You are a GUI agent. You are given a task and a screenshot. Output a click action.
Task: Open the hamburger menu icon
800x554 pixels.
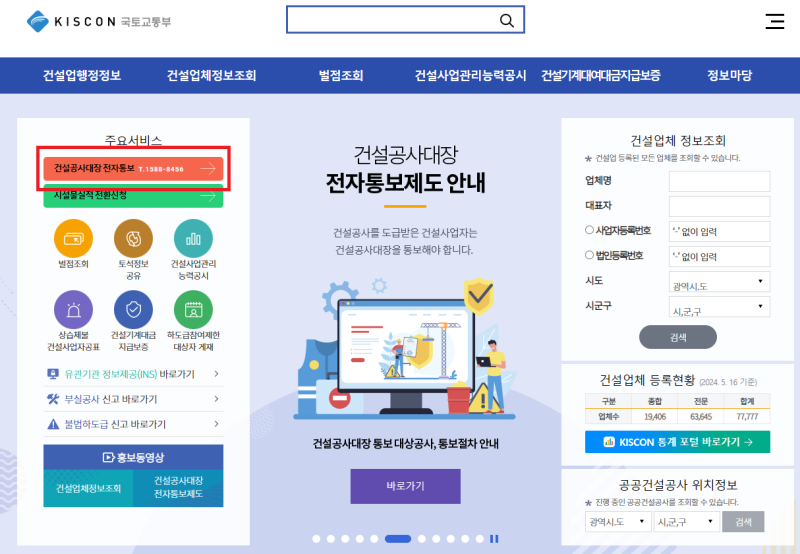coord(774,21)
